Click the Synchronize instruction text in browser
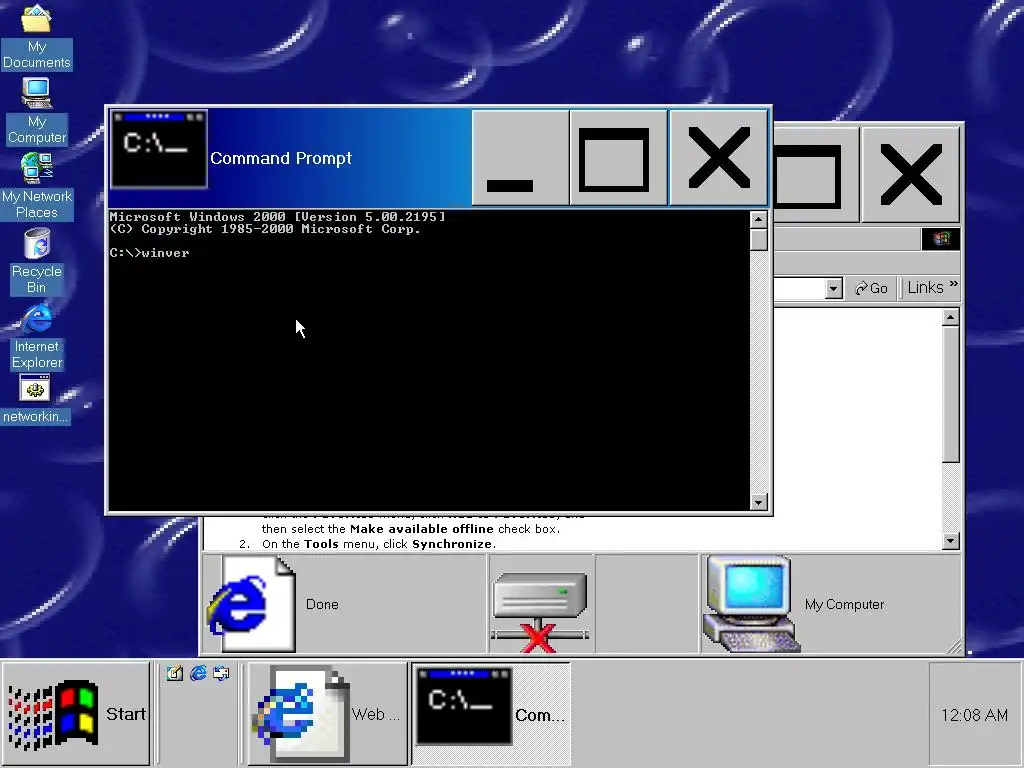Viewport: 1024px width, 768px height. [x=379, y=544]
